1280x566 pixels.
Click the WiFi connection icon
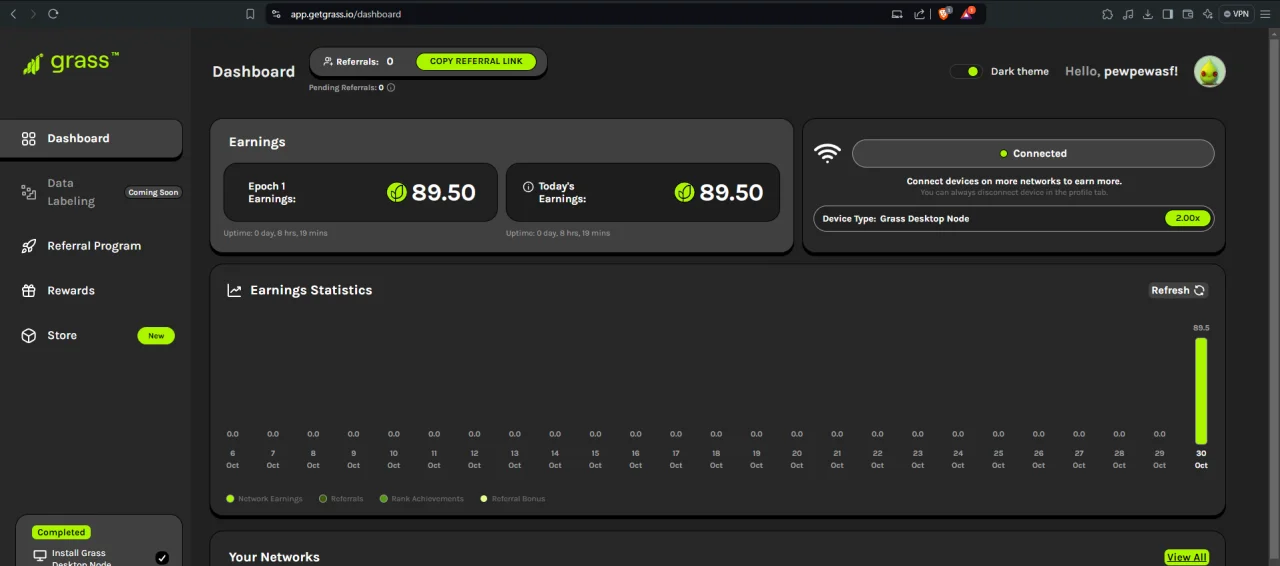pos(827,153)
